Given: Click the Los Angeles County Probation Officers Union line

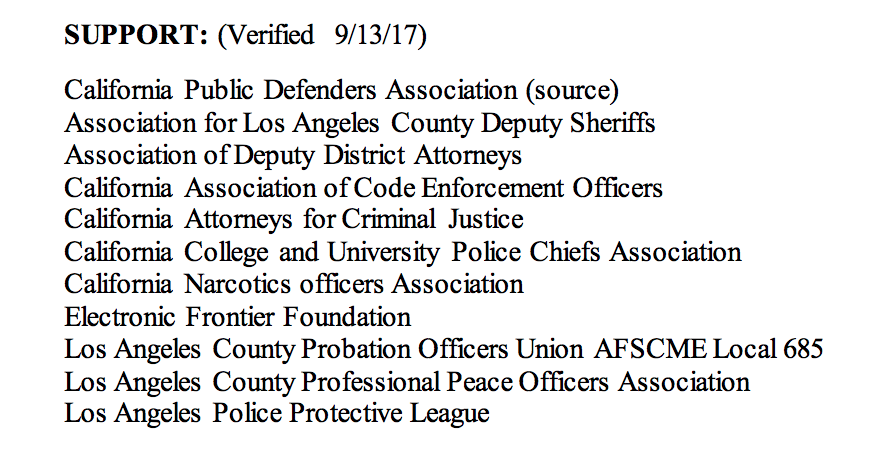Looking at the screenshot, I should (x=324, y=350).
